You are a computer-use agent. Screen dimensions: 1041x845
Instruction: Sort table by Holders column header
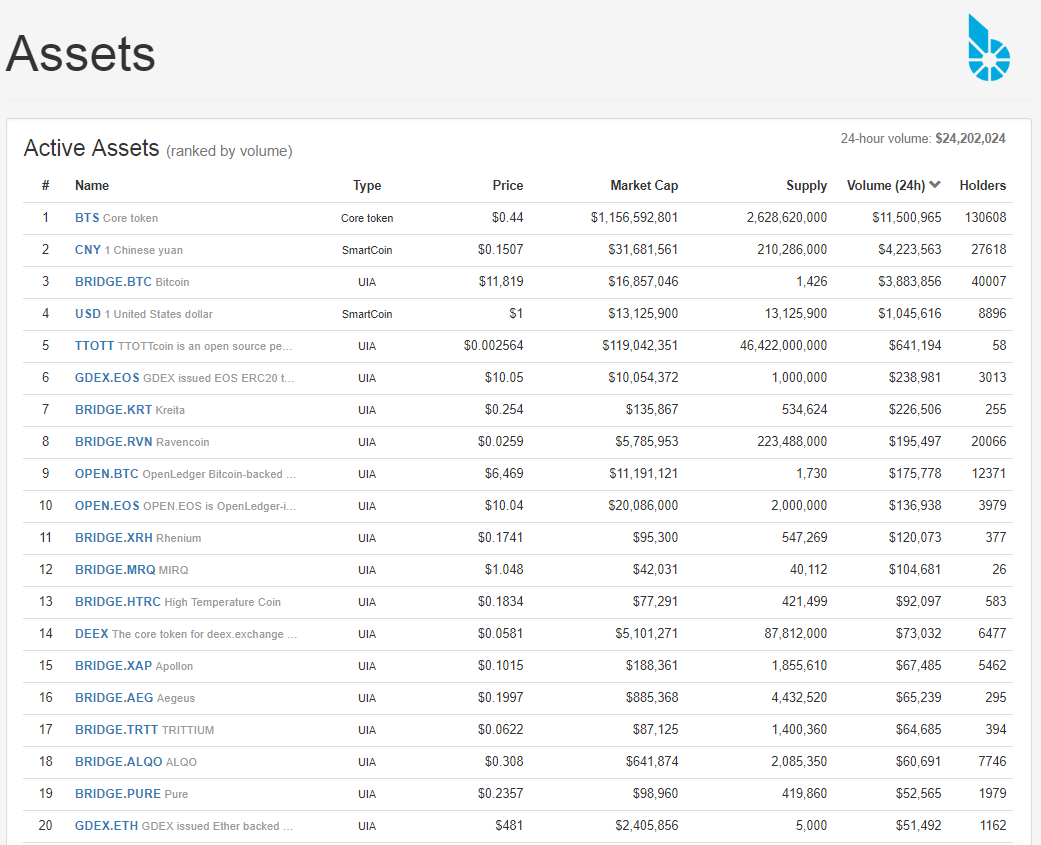pos(983,186)
